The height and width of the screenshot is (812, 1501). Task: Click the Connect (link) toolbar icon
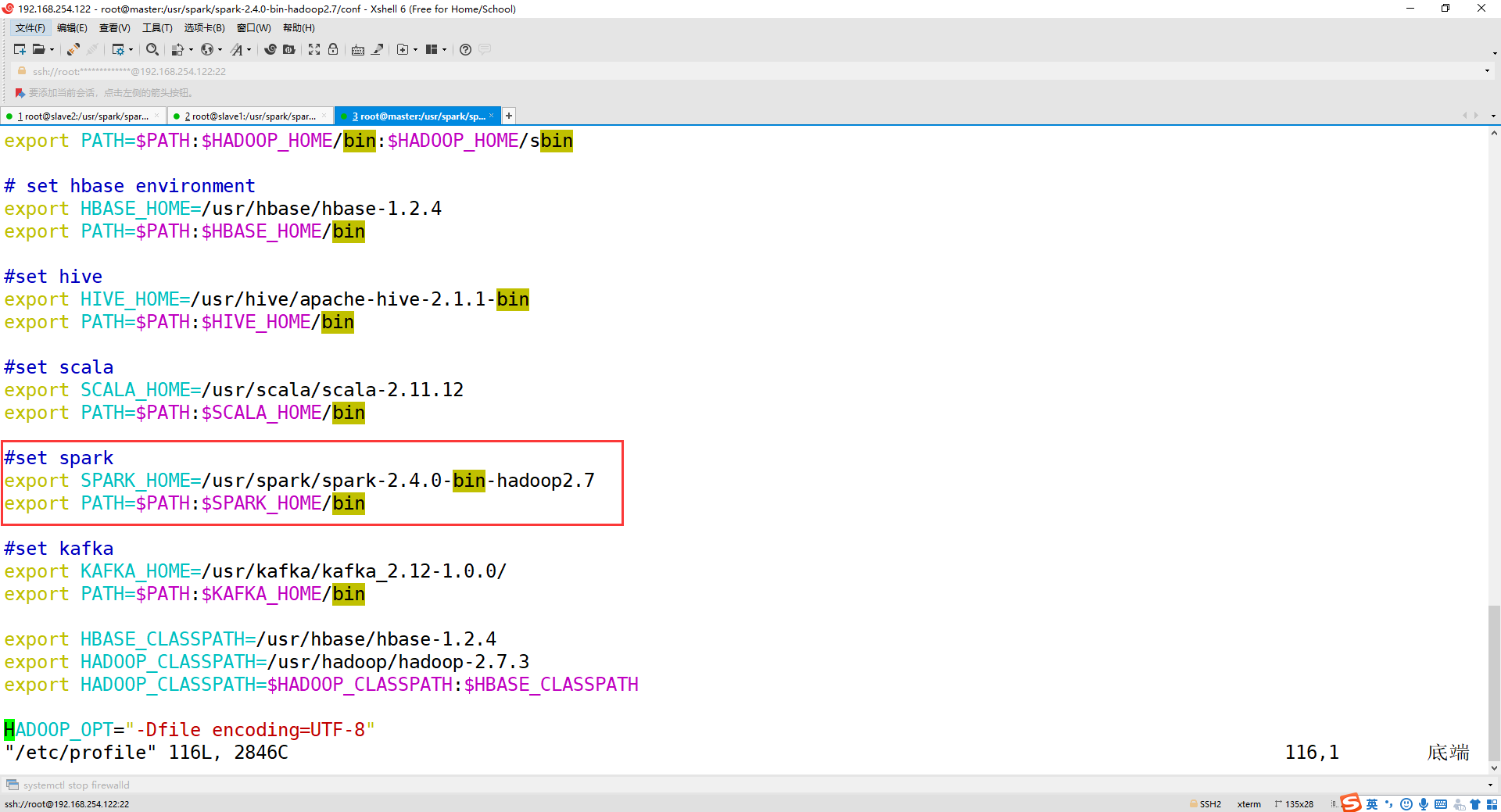point(73,49)
